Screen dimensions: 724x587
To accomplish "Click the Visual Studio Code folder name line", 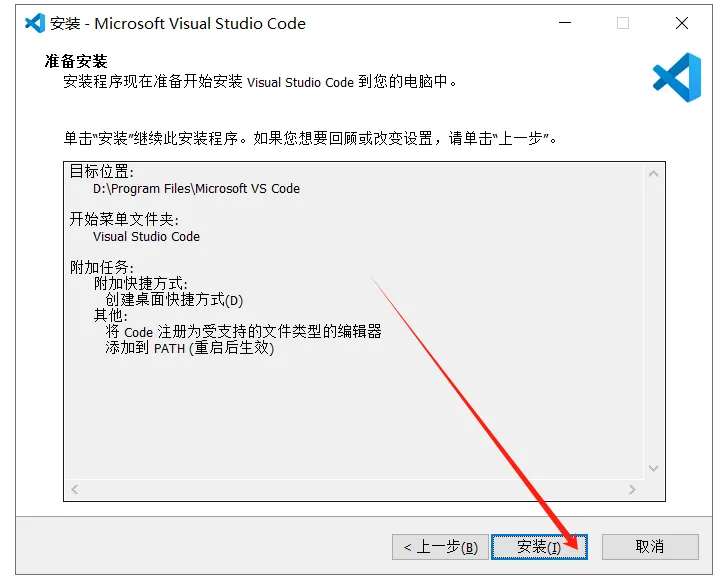I will (x=146, y=236).
